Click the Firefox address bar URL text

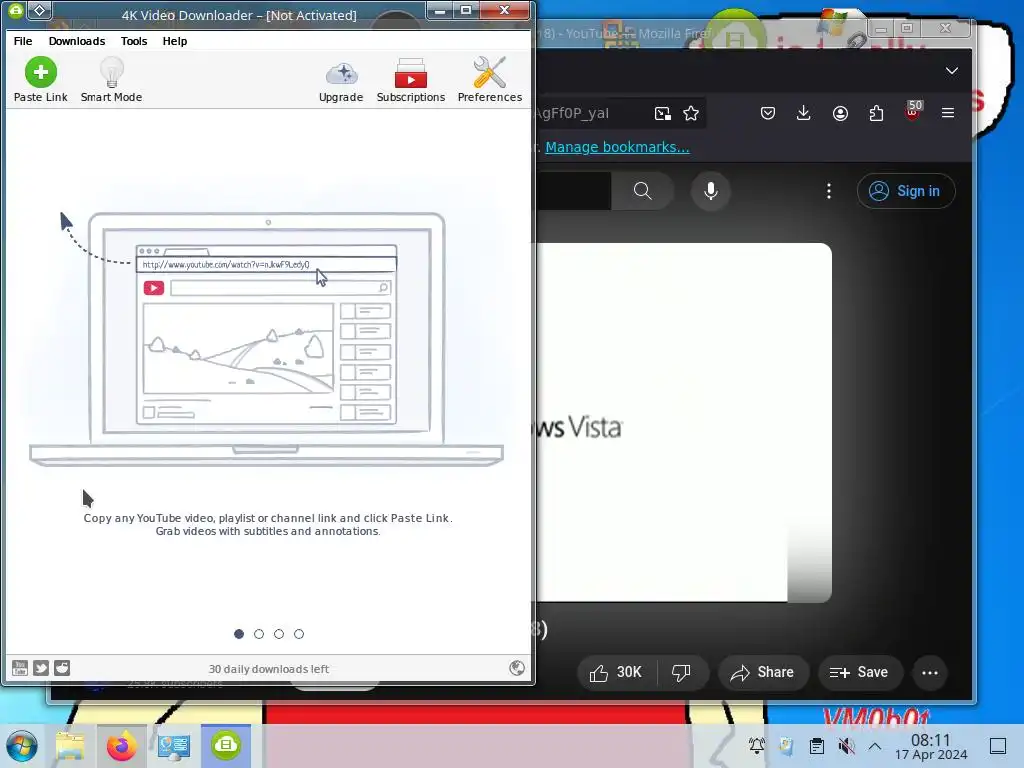[x=572, y=114]
